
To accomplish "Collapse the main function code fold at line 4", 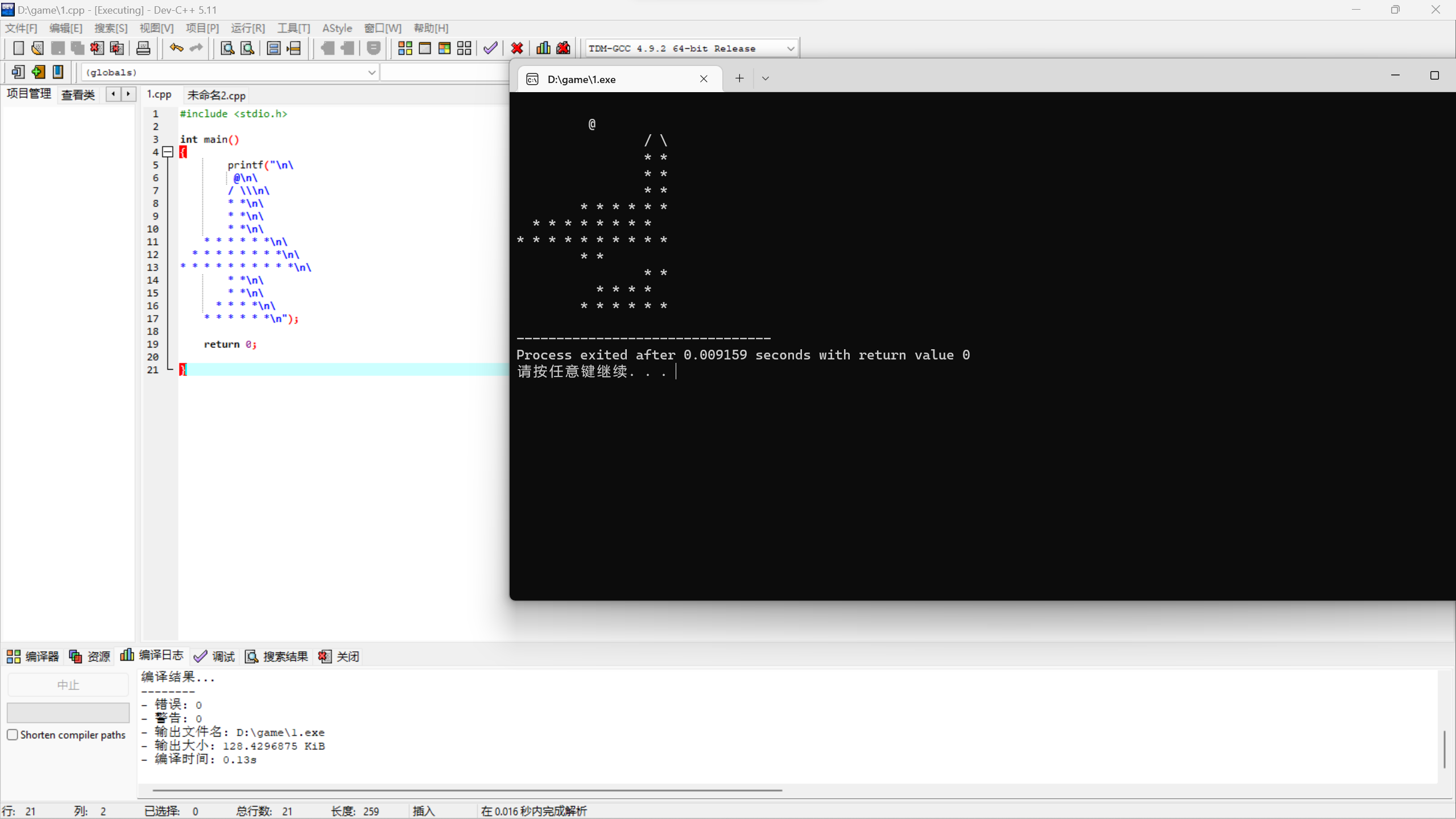I will (168, 152).
